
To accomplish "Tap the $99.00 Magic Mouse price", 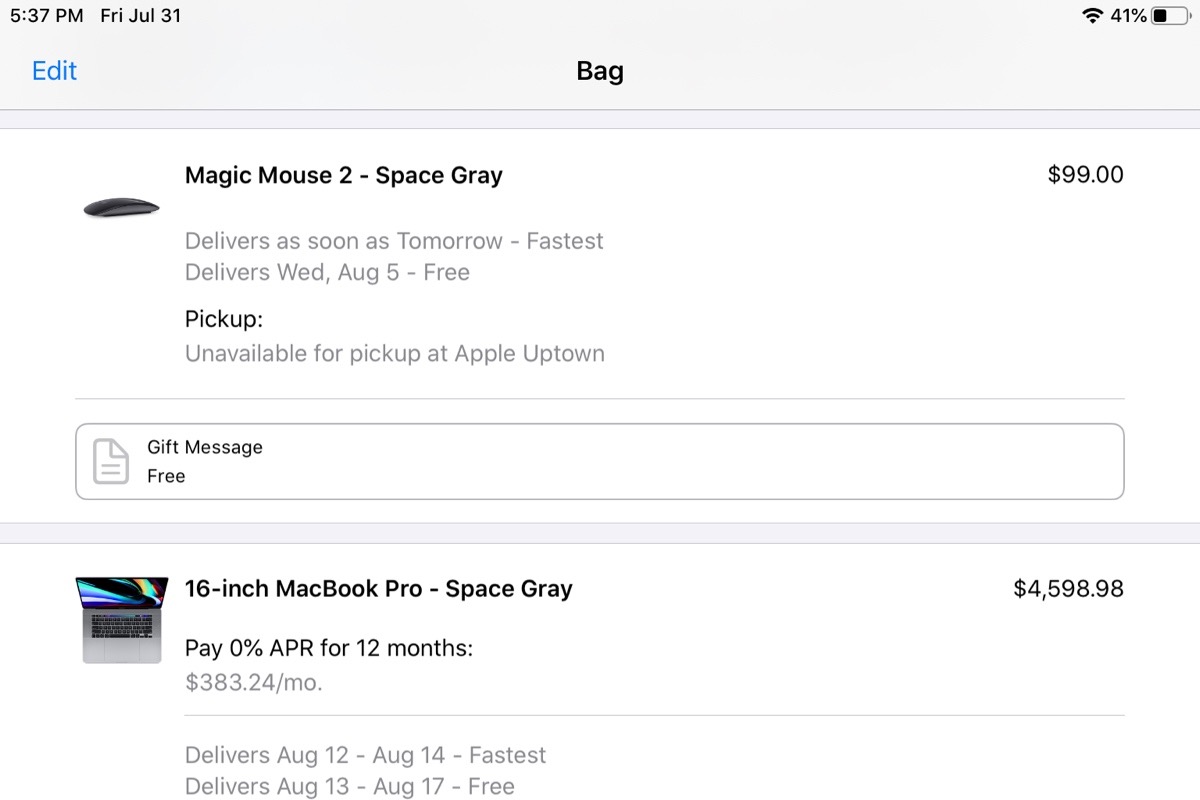I will tap(1085, 175).
